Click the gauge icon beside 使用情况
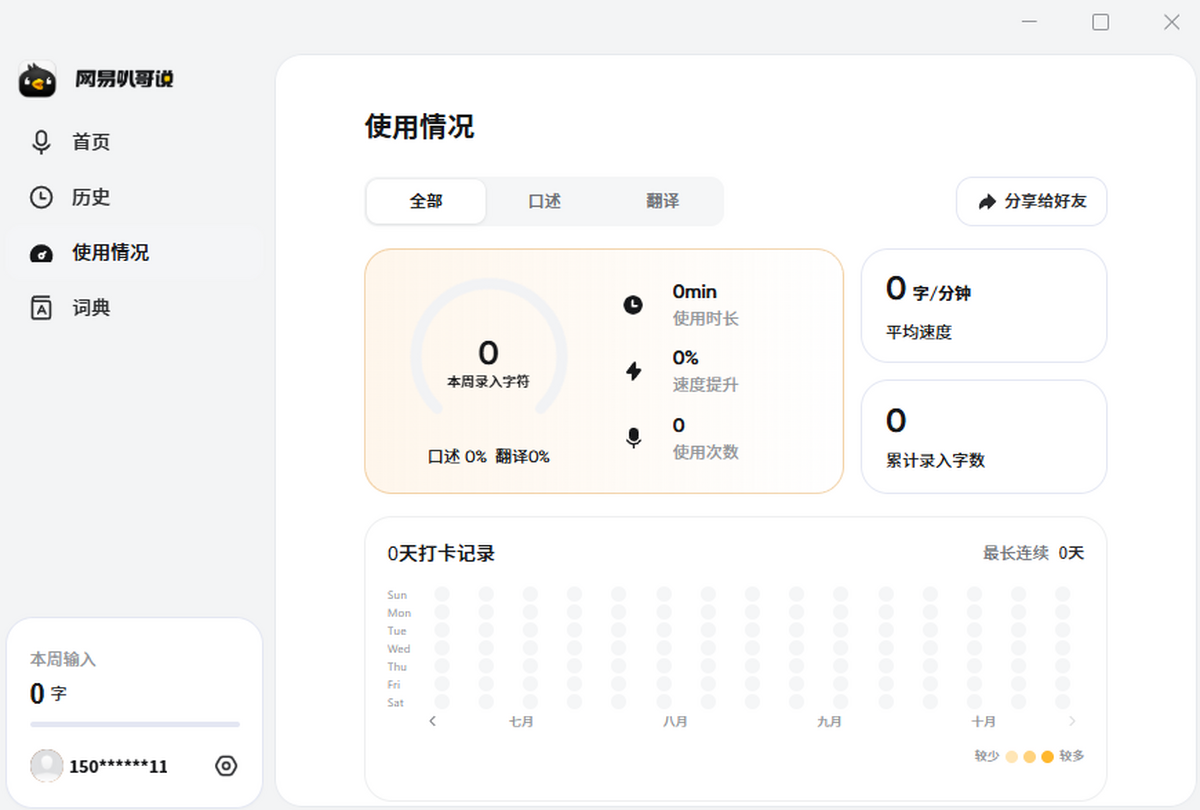Image resolution: width=1200 pixels, height=810 pixels. point(41,253)
